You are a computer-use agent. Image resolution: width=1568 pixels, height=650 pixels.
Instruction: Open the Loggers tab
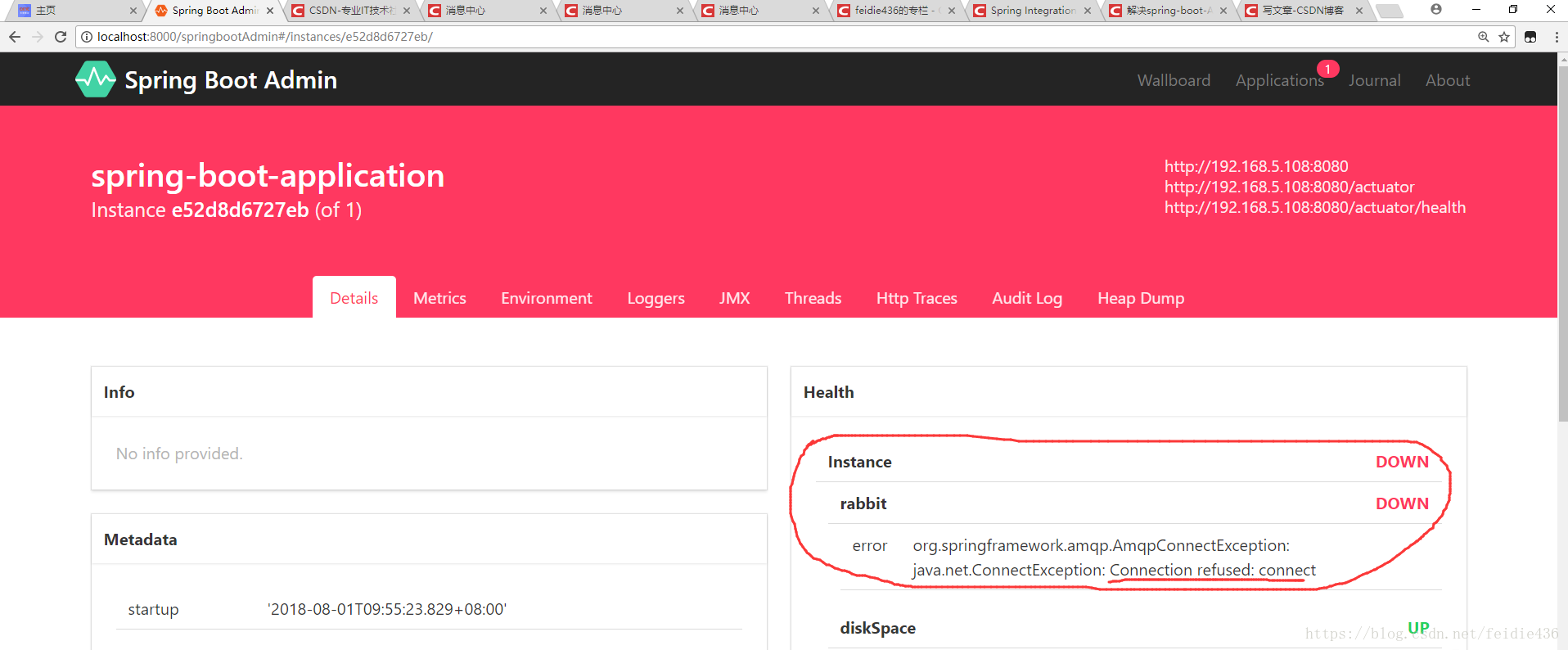tap(656, 298)
